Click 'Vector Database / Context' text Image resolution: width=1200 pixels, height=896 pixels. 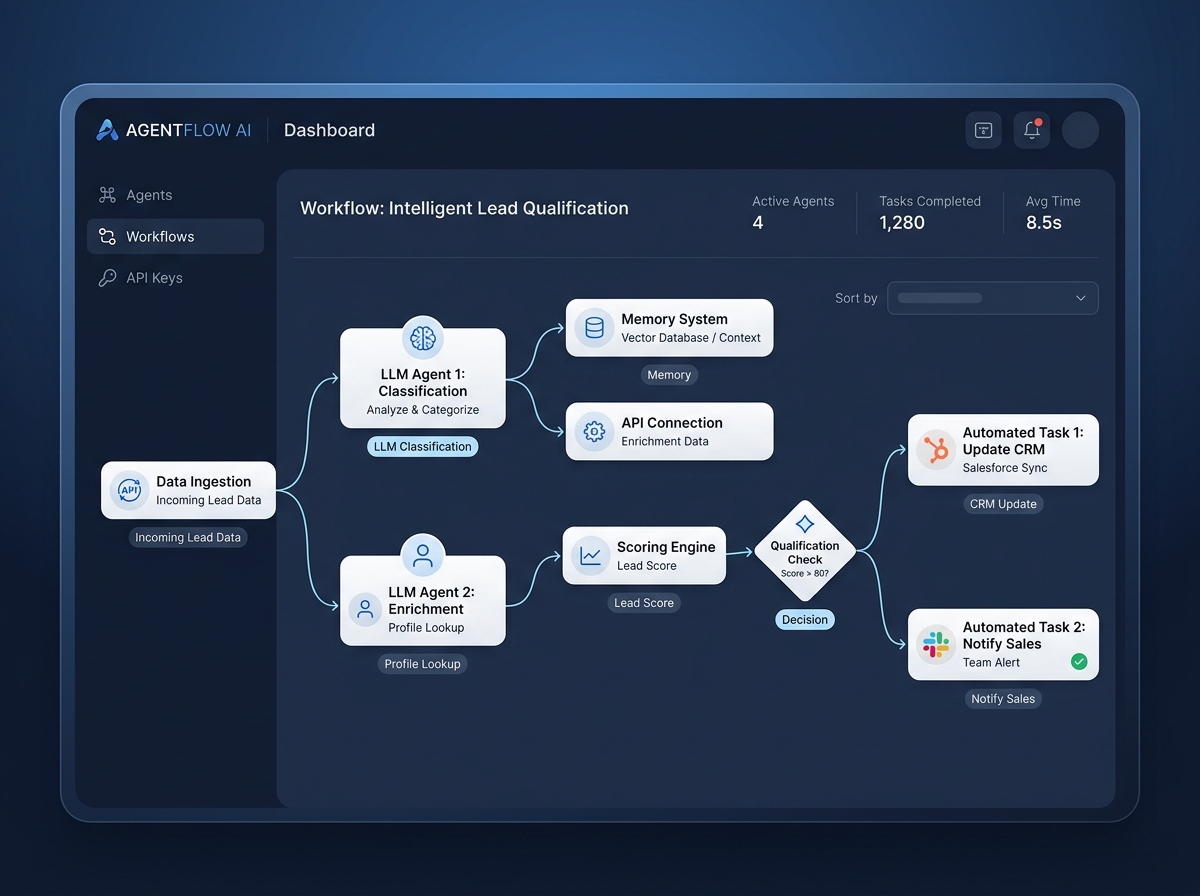[x=691, y=338]
